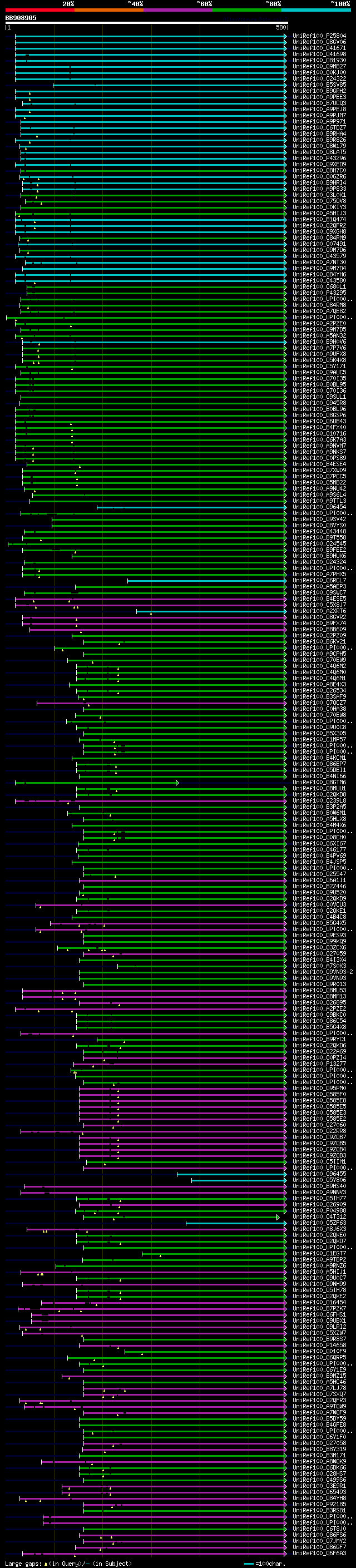Open hit UniRef100_P25804

(x=319, y=36)
